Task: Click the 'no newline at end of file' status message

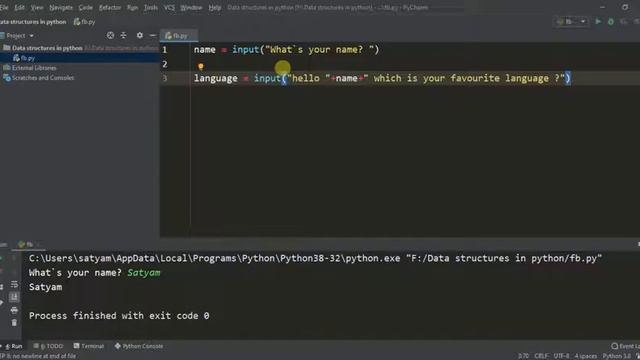Action: click(38, 356)
